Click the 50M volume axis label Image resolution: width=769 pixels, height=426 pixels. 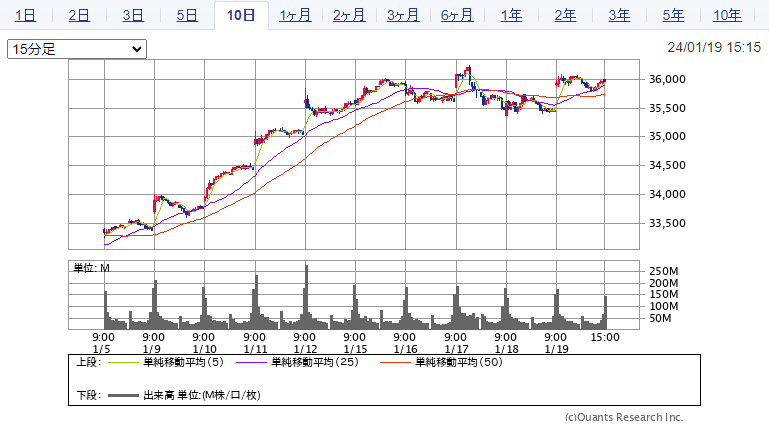[x=660, y=318]
